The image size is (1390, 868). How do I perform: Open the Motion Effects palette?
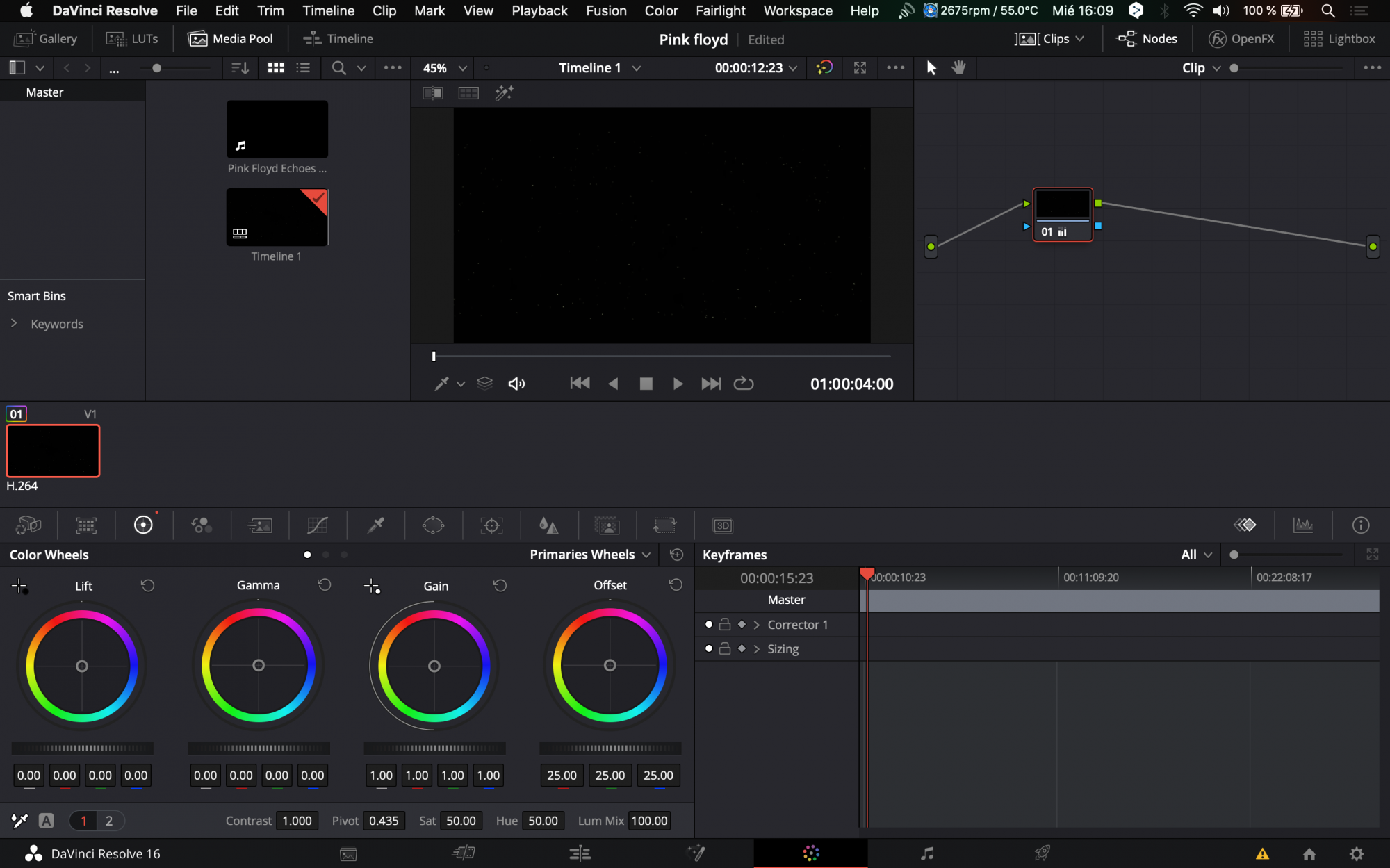[x=260, y=525]
